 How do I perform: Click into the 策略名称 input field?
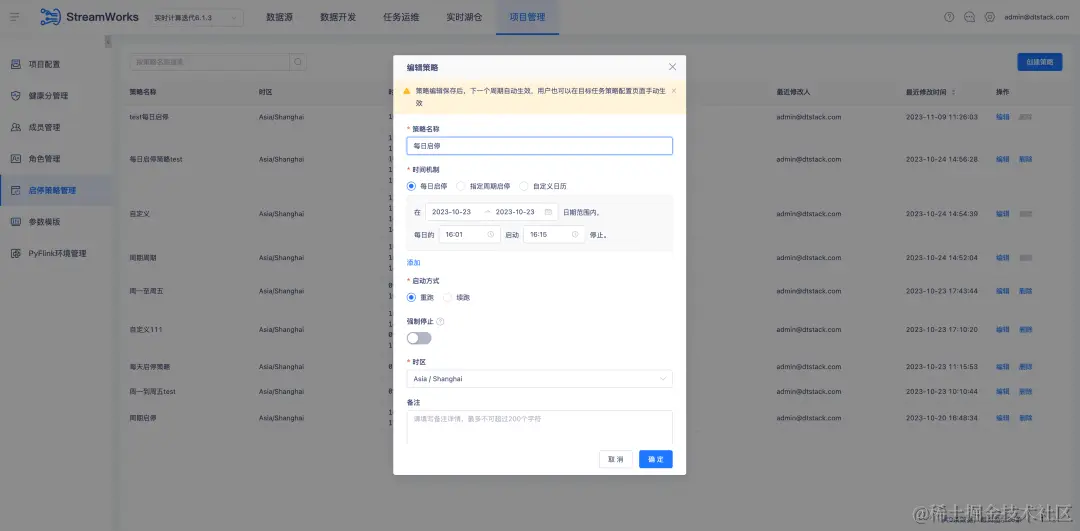539,146
